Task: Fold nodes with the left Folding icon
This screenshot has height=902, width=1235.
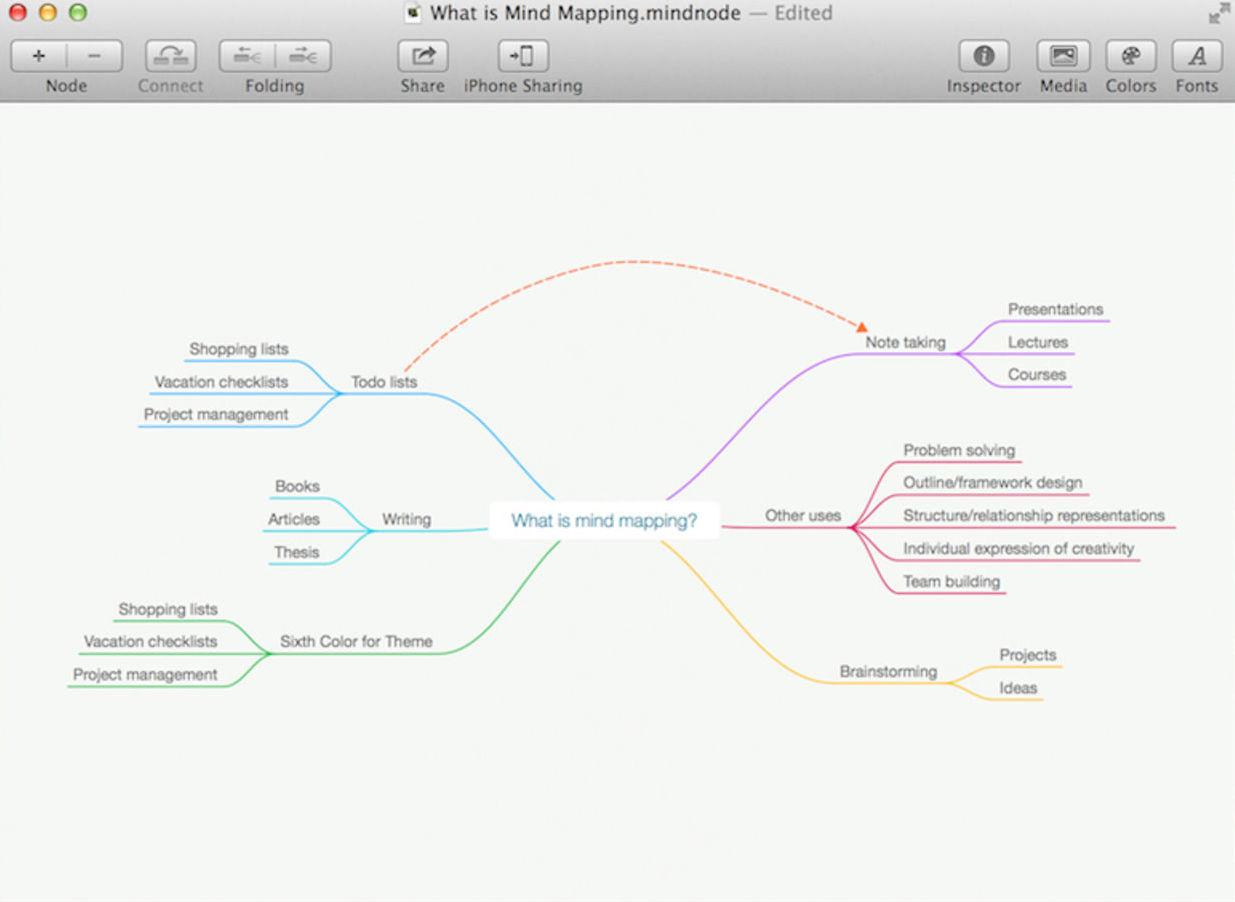Action: pyautogui.click(x=247, y=56)
